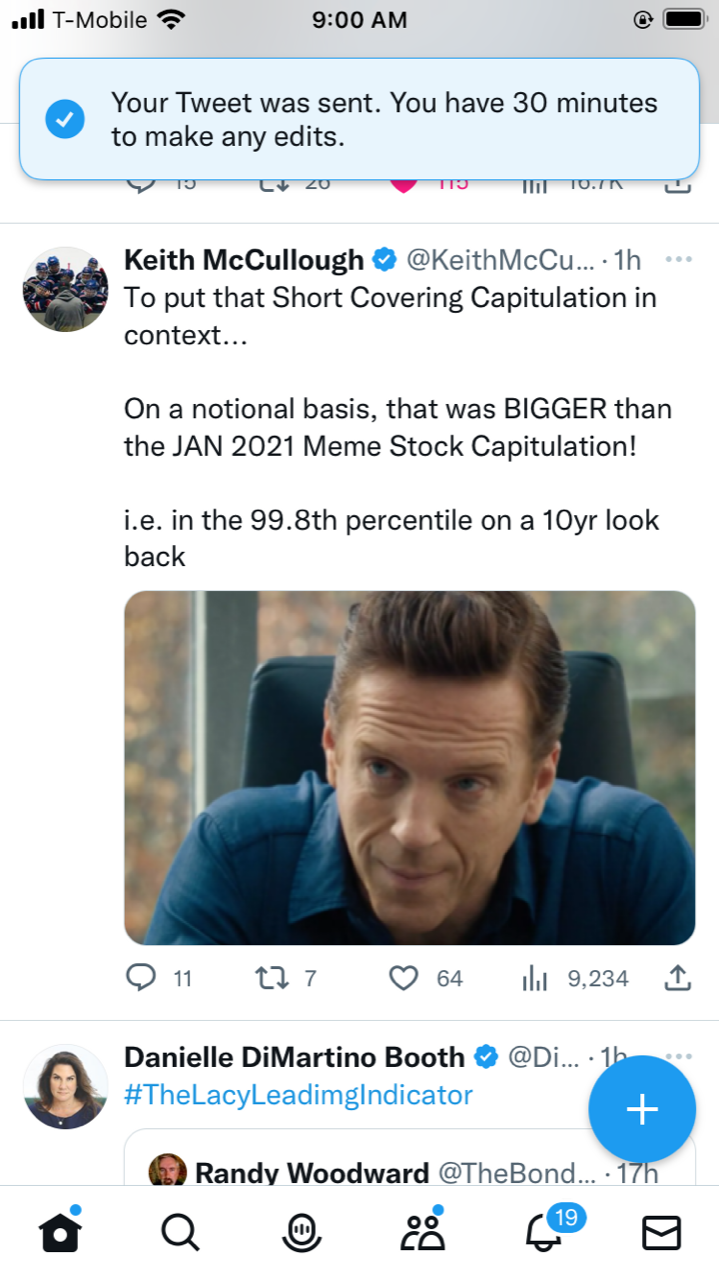The width and height of the screenshot is (719, 1280).
Task: Open the Spaces microphone tab
Action: click(x=300, y=1235)
